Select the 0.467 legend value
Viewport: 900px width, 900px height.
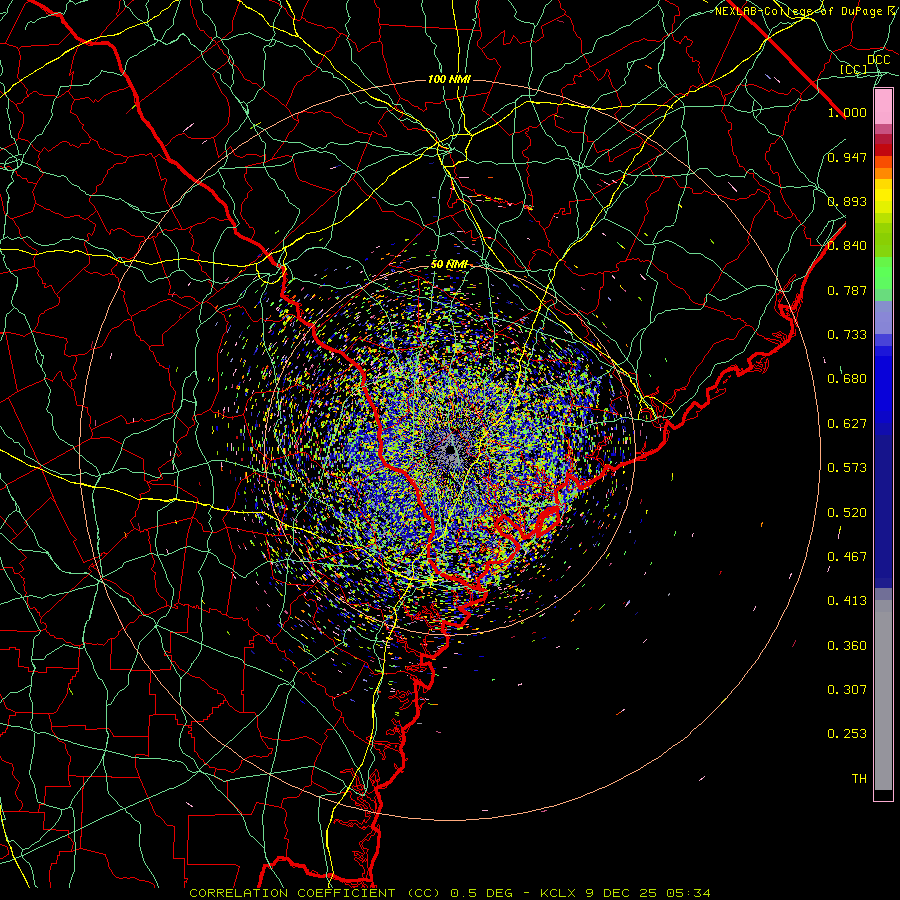tap(847, 557)
